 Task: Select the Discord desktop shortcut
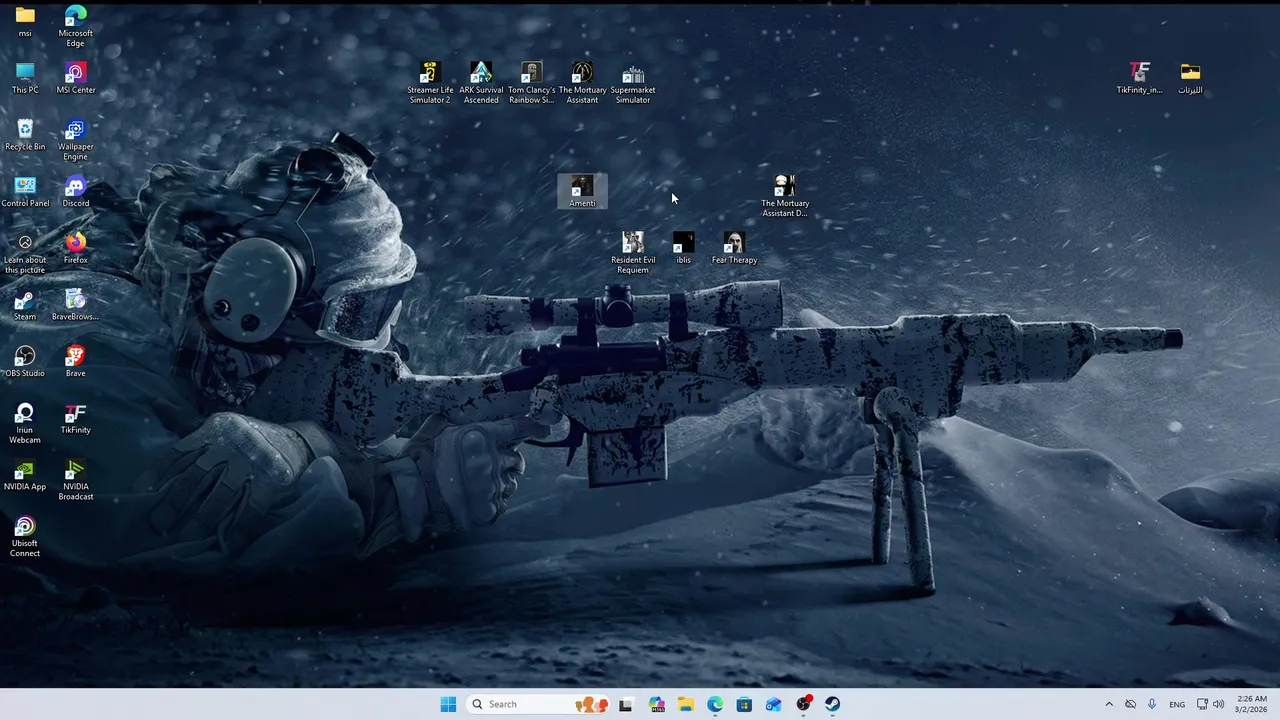click(75, 192)
